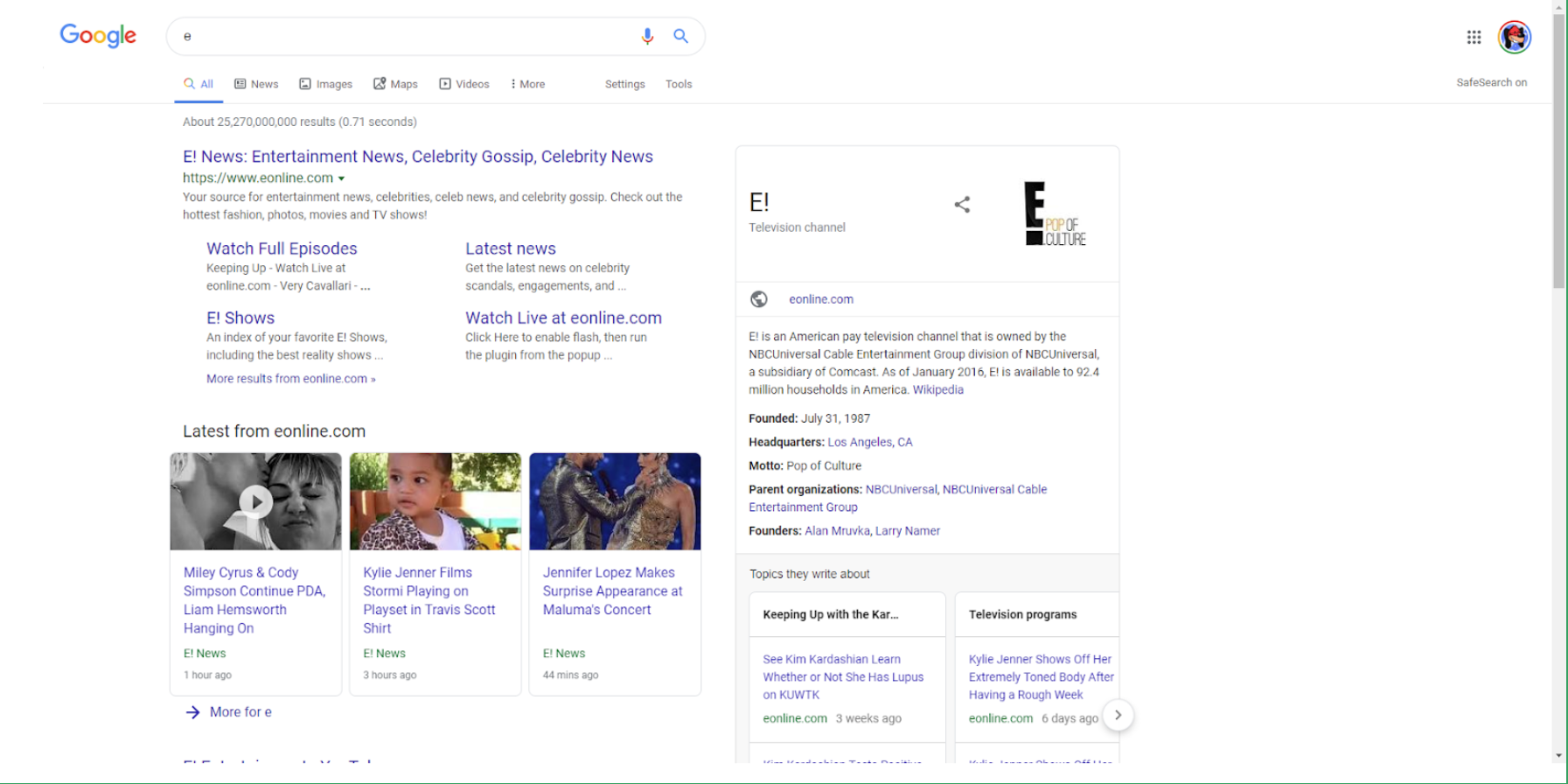This screenshot has height=784, width=1568.
Task: Open the E! Shows sitelink
Action: [240, 318]
